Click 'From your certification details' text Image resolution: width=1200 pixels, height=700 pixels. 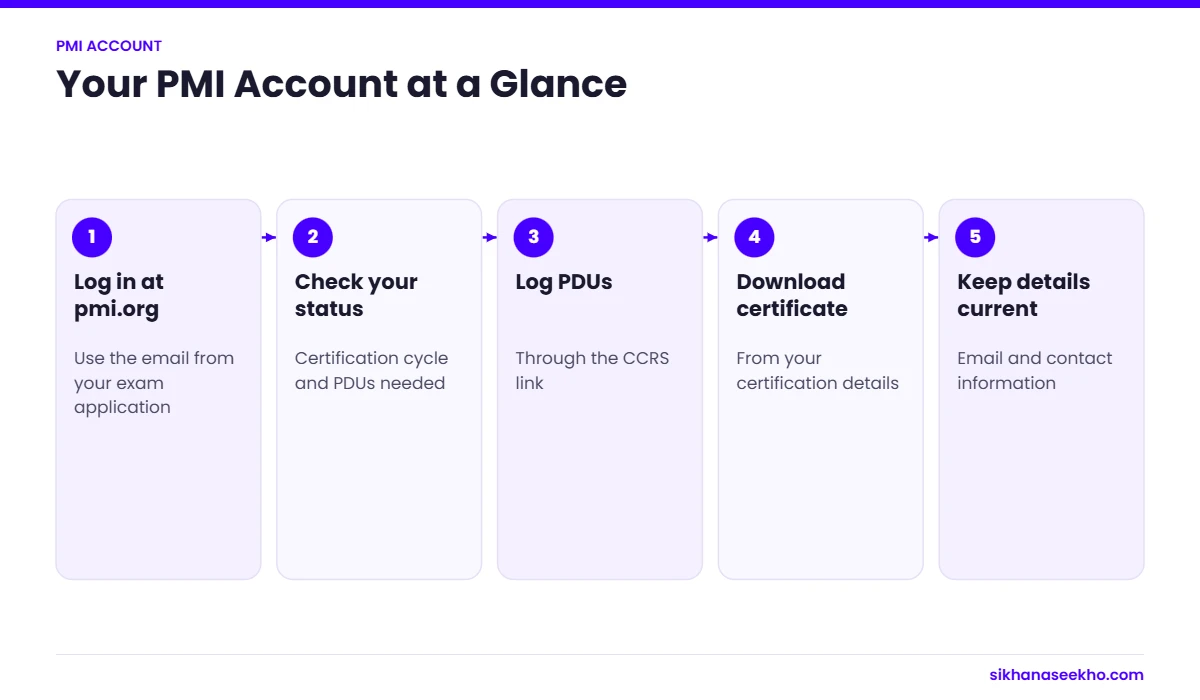click(x=818, y=370)
